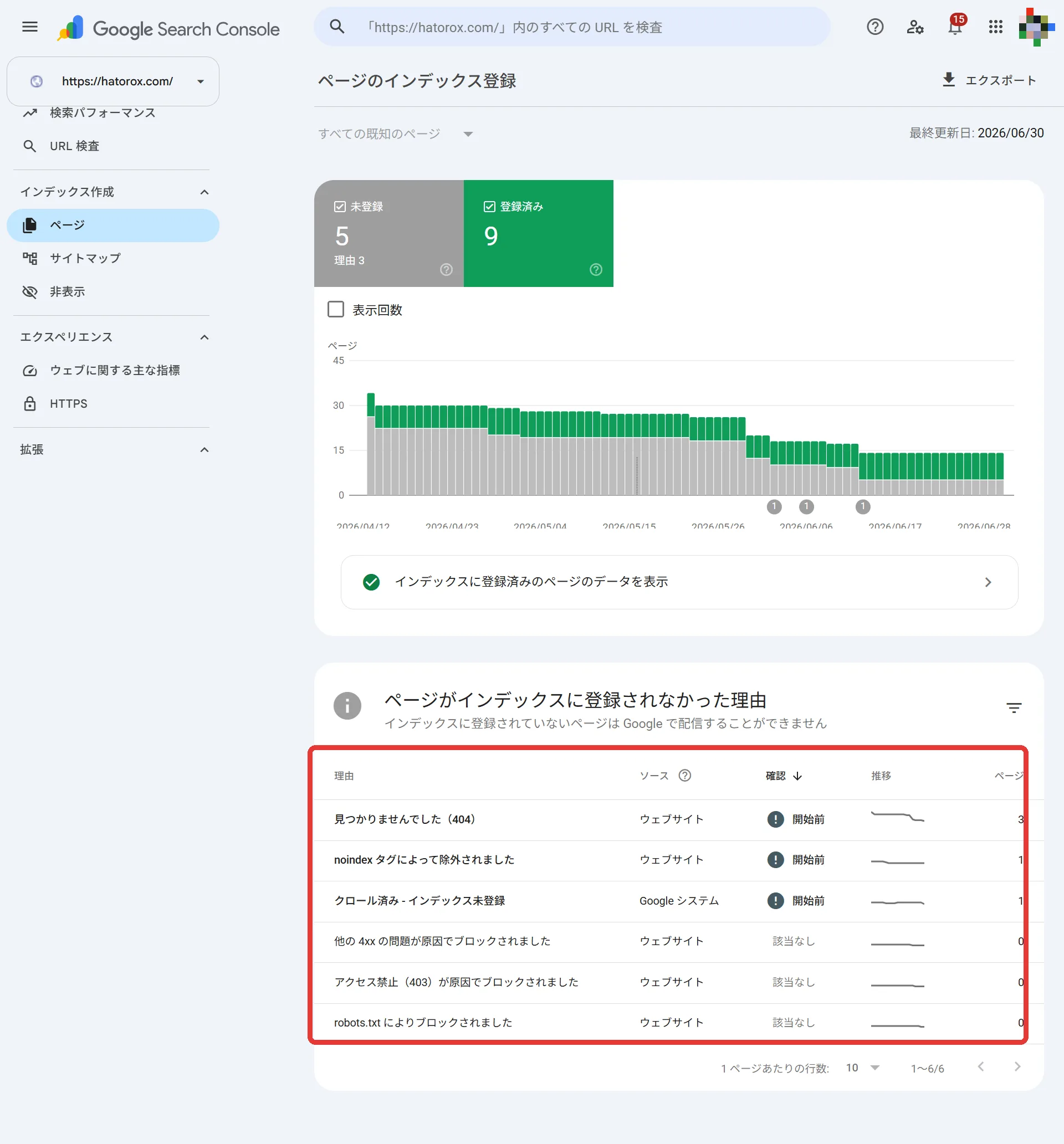Viewport: 1064px width, 1144px height.
Task: Open notifications bell with 15 badge
Action: point(956,25)
